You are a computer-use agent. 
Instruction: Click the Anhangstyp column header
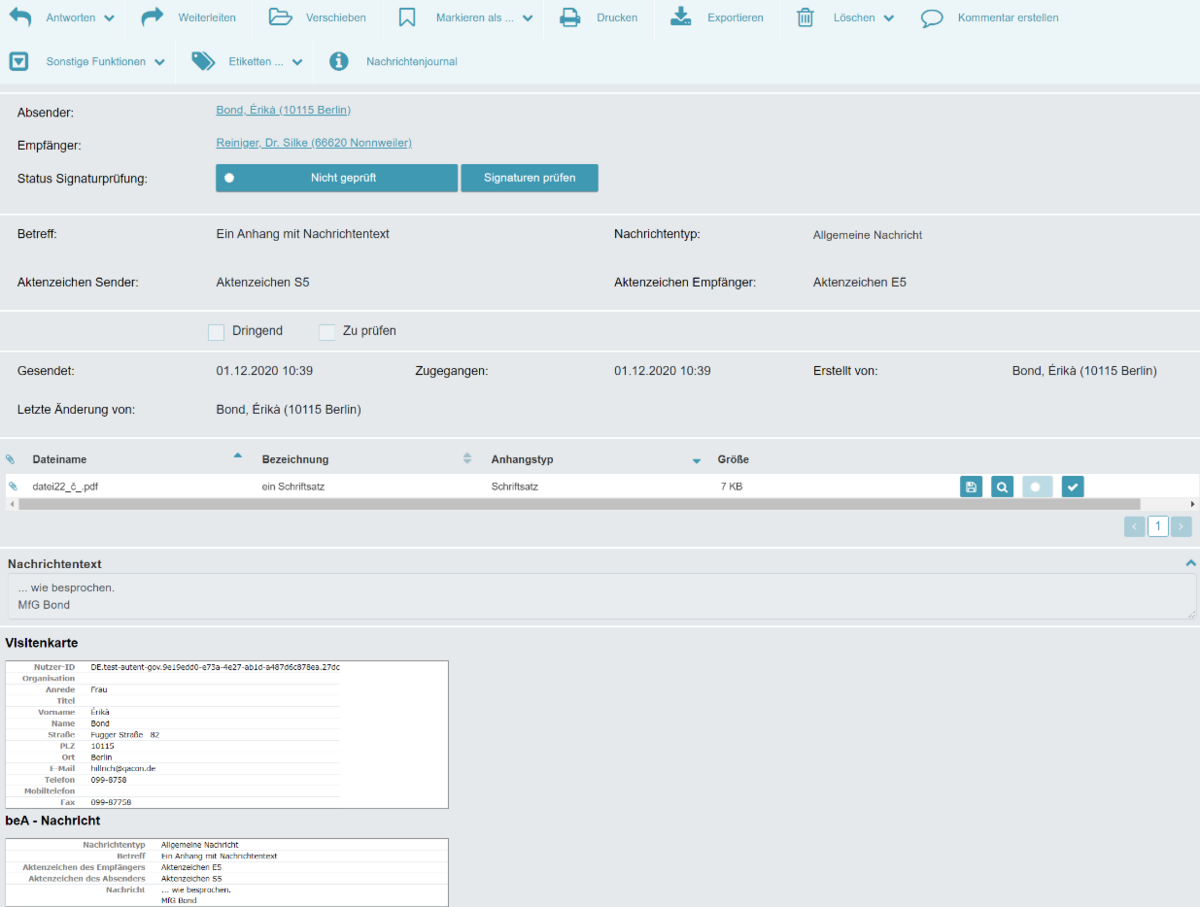(x=522, y=460)
